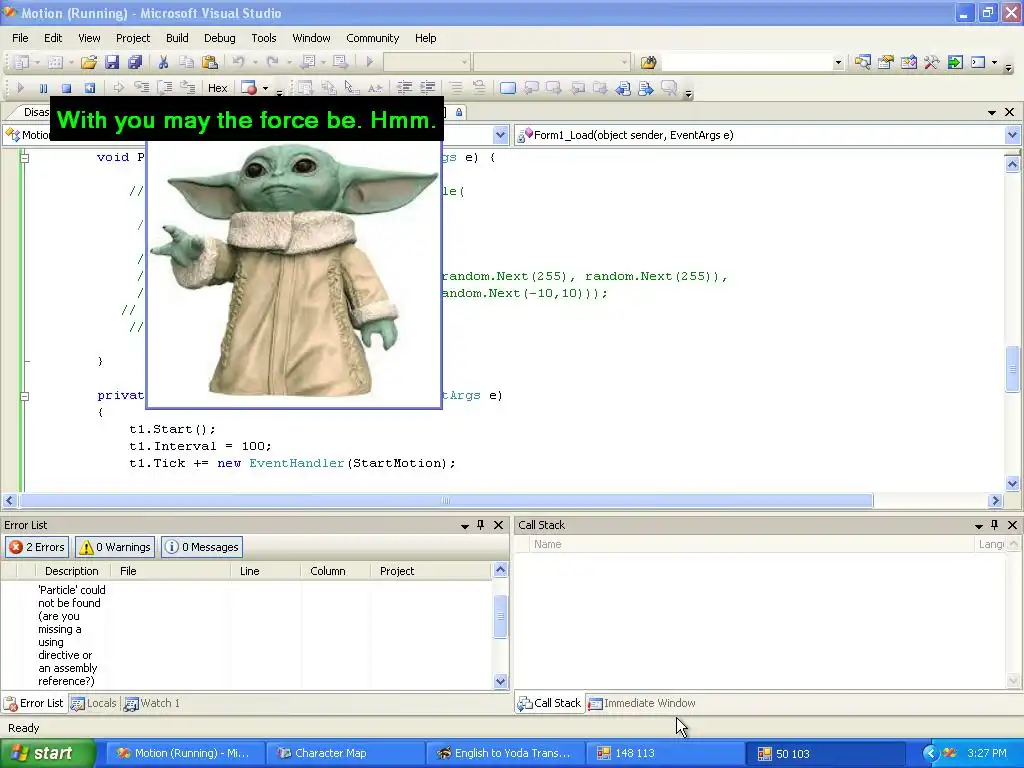Open the Object Browser toolbar icon
Viewport: 1024px width, 768px height.
908,62
